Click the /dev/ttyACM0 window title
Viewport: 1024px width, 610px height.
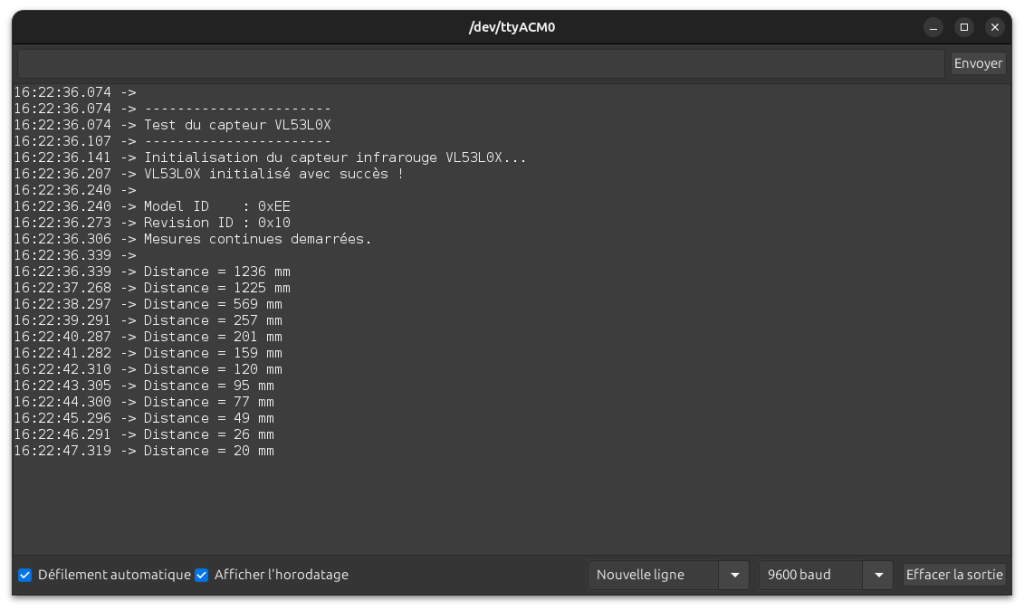[x=512, y=27]
